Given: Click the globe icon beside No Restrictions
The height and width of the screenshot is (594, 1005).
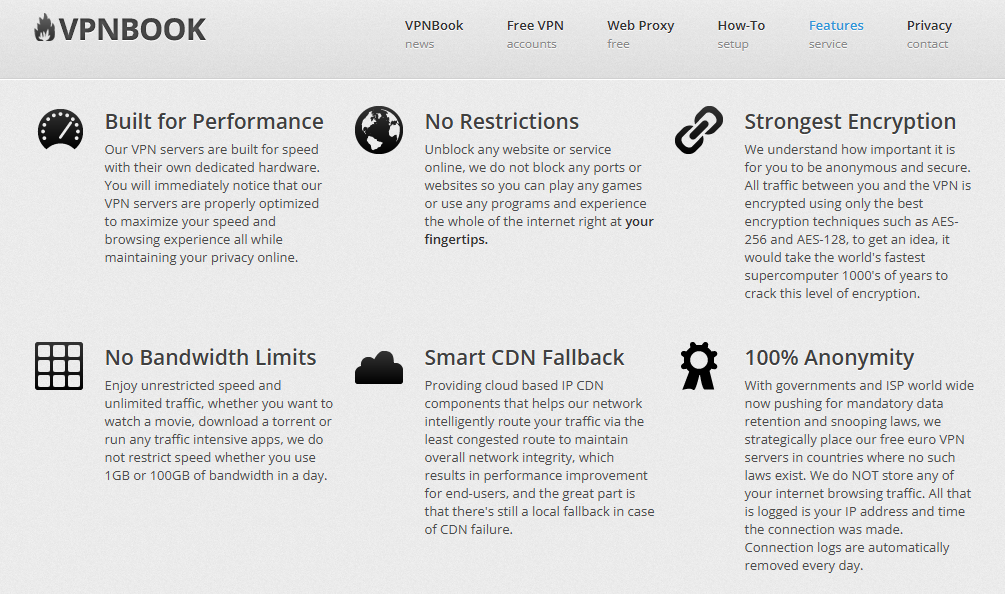Looking at the screenshot, I should 379,130.
